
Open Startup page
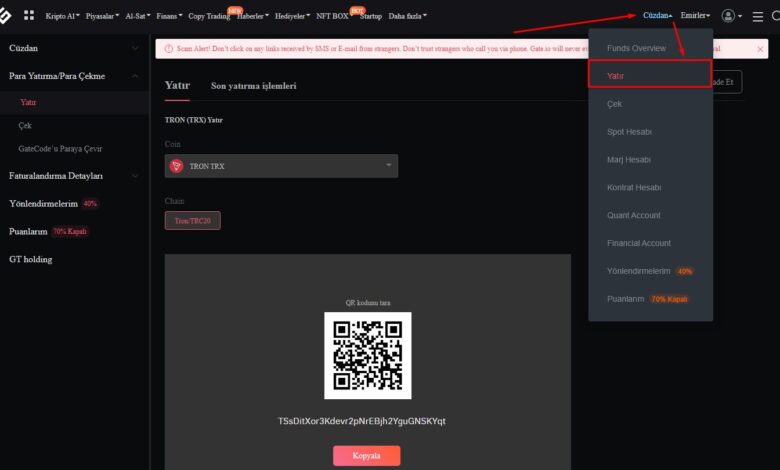click(x=371, y=16)
